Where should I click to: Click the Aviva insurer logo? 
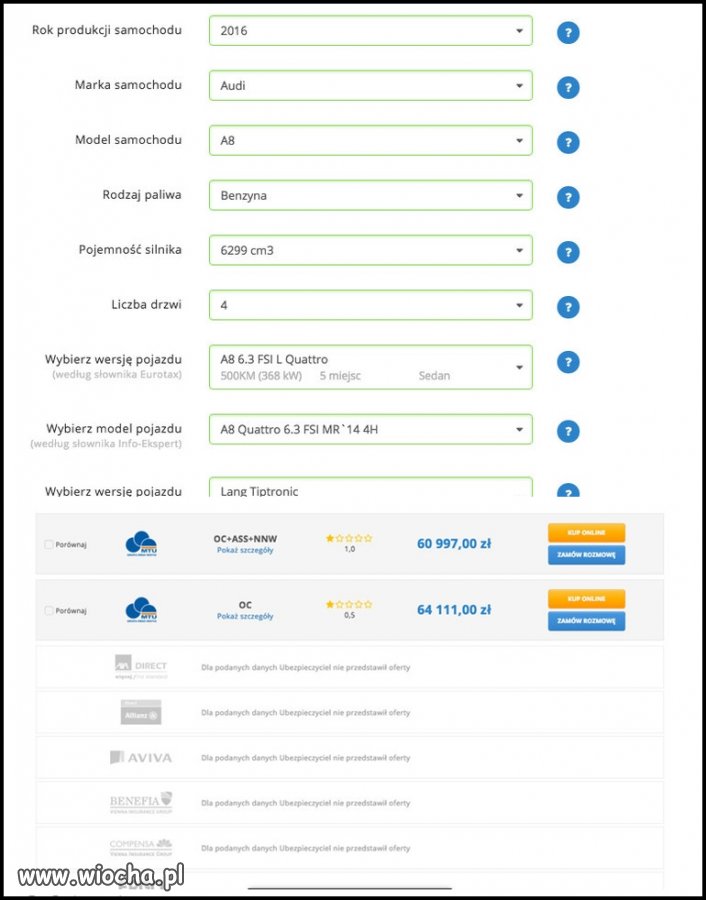pos(141,758)
